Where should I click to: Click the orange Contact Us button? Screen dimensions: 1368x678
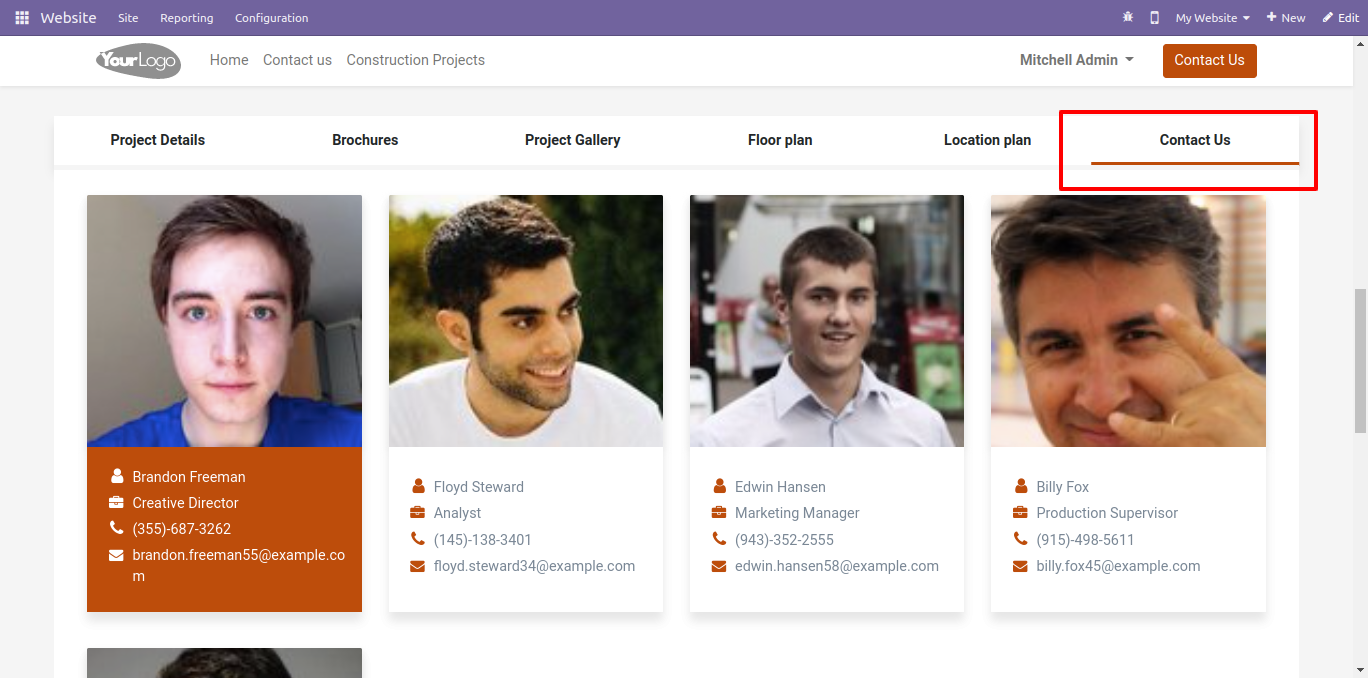point(1210,60)
